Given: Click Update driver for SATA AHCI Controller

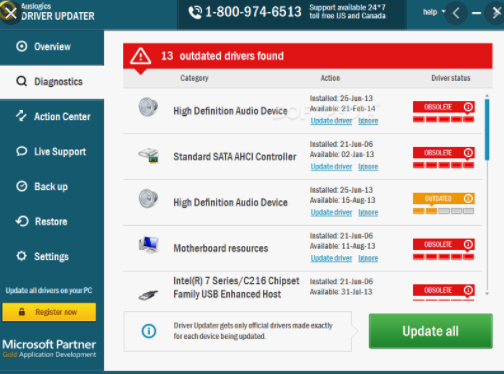Looking at the screenshot, I should pos(331,166).
